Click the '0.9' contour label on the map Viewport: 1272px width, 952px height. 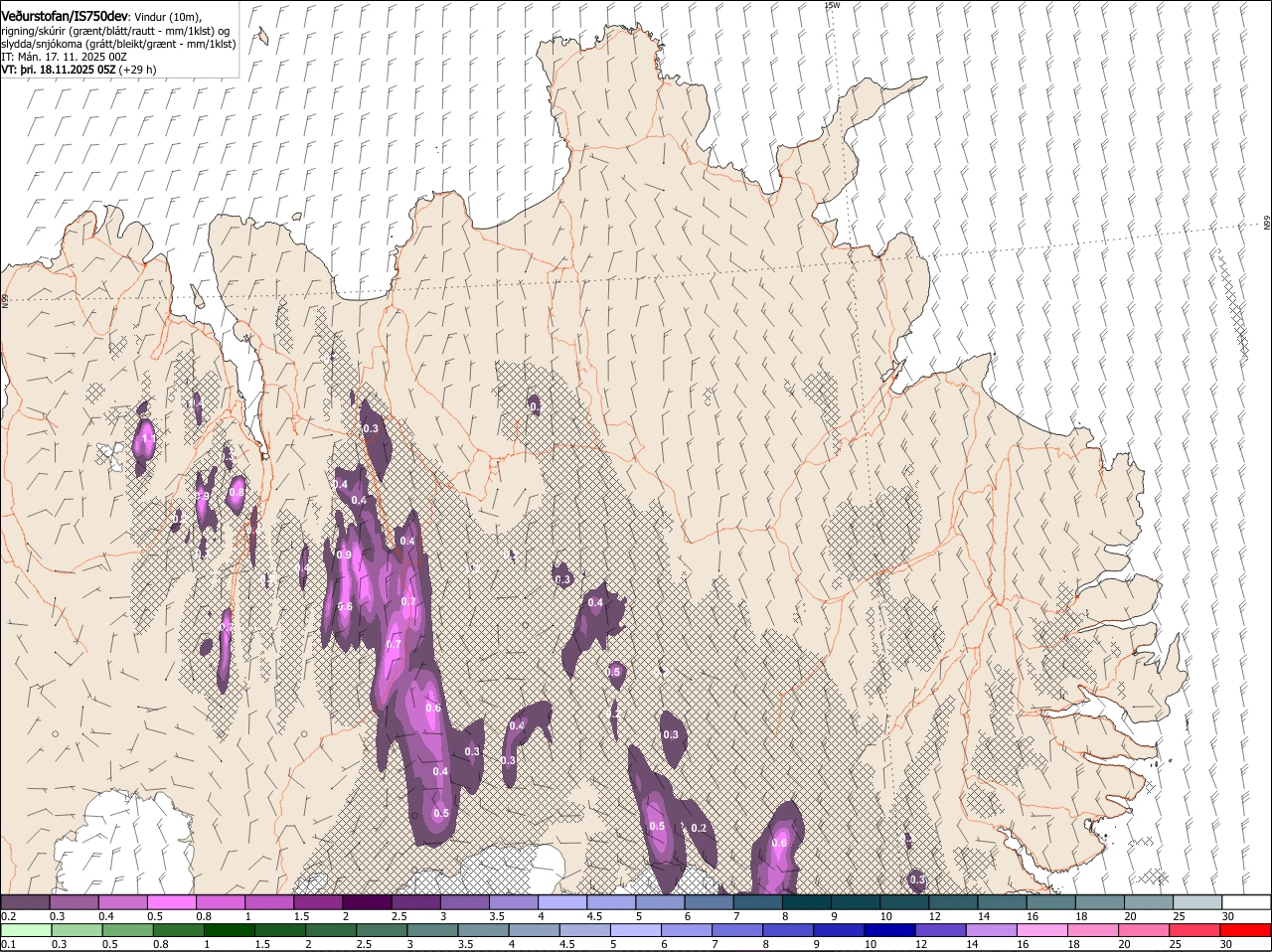(x=345, y=555)
